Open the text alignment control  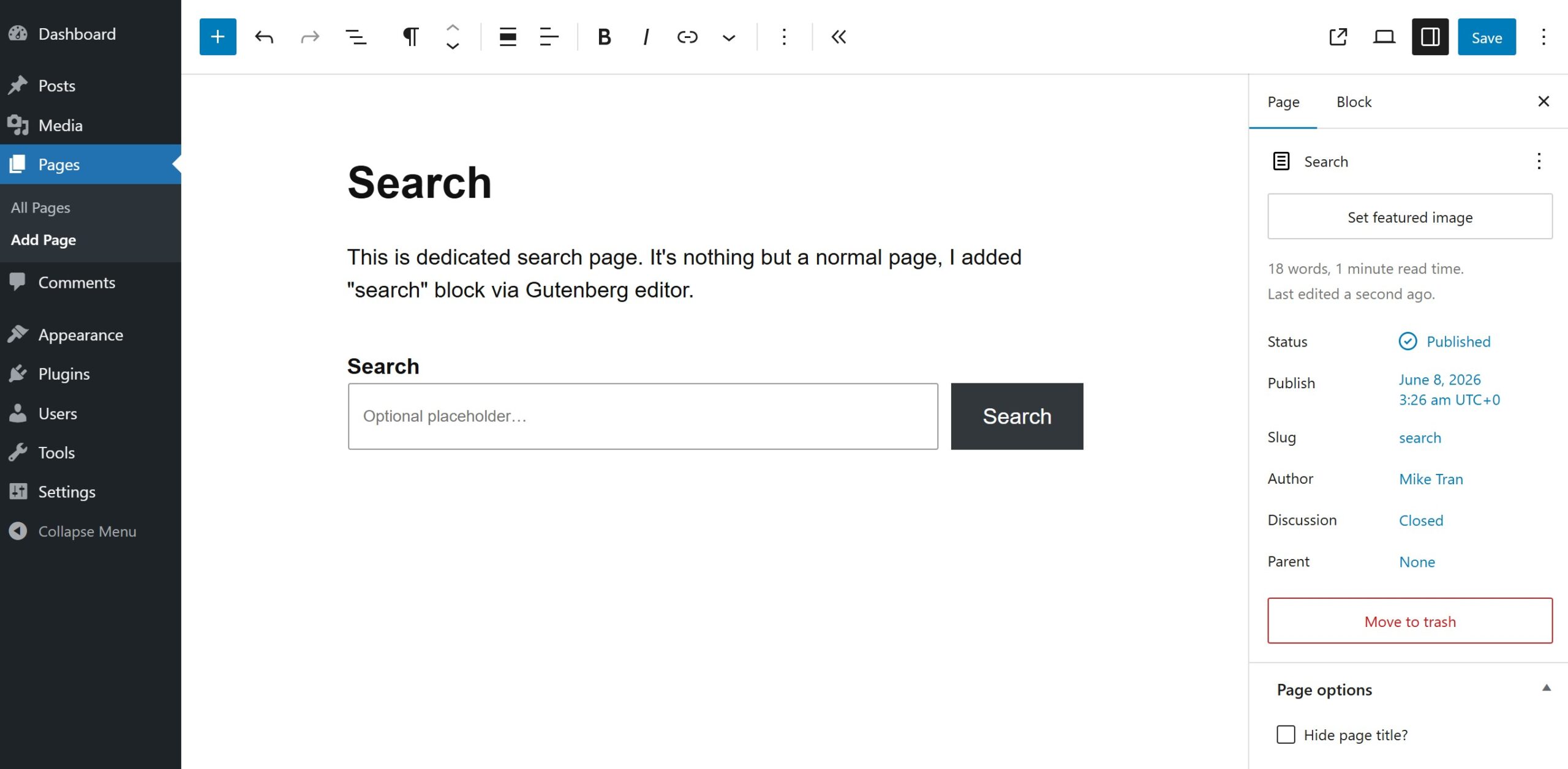tap(549, 37)
